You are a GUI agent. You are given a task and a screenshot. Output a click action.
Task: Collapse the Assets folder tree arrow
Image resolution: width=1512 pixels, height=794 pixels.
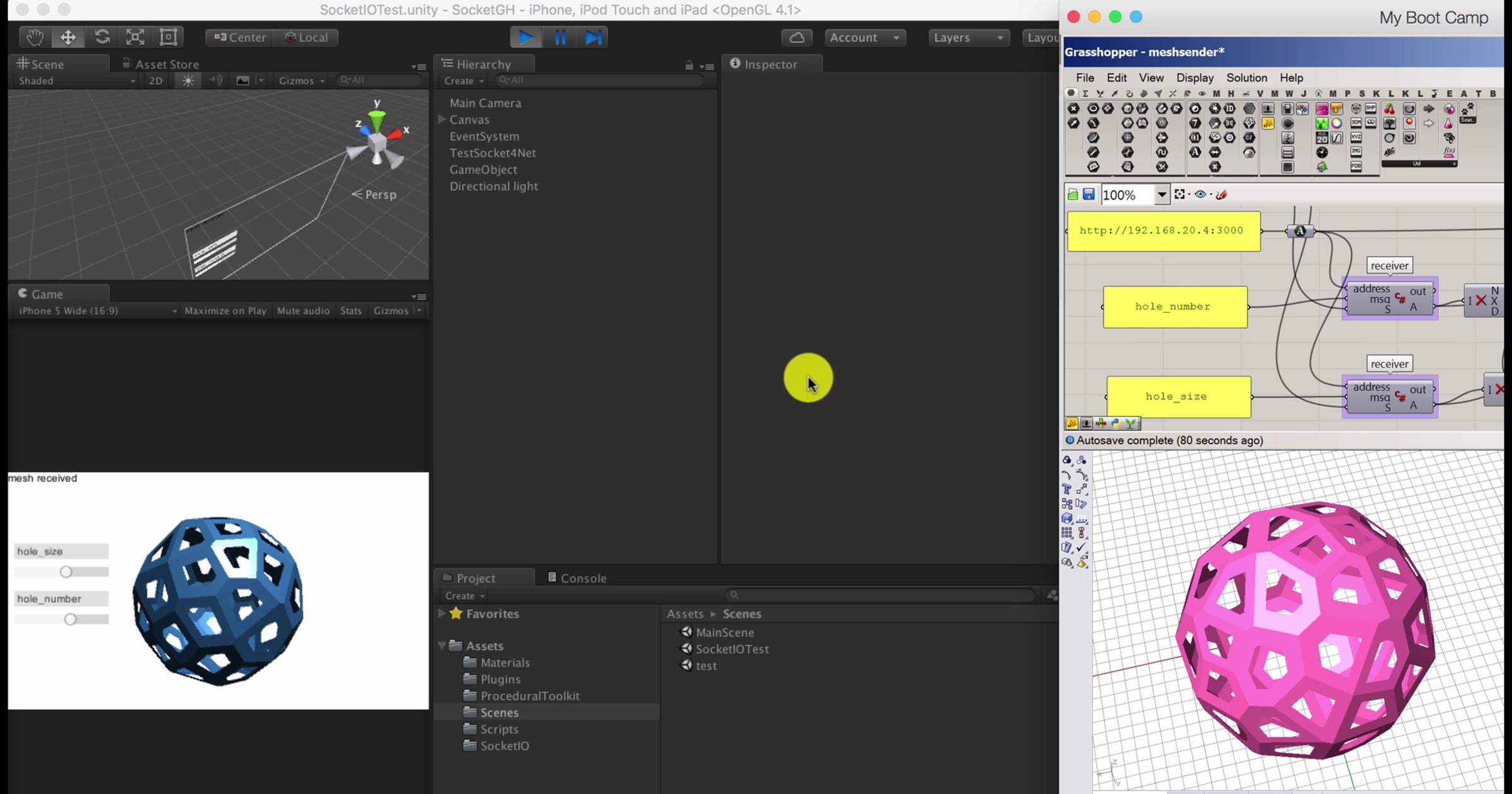click(442, 645)
